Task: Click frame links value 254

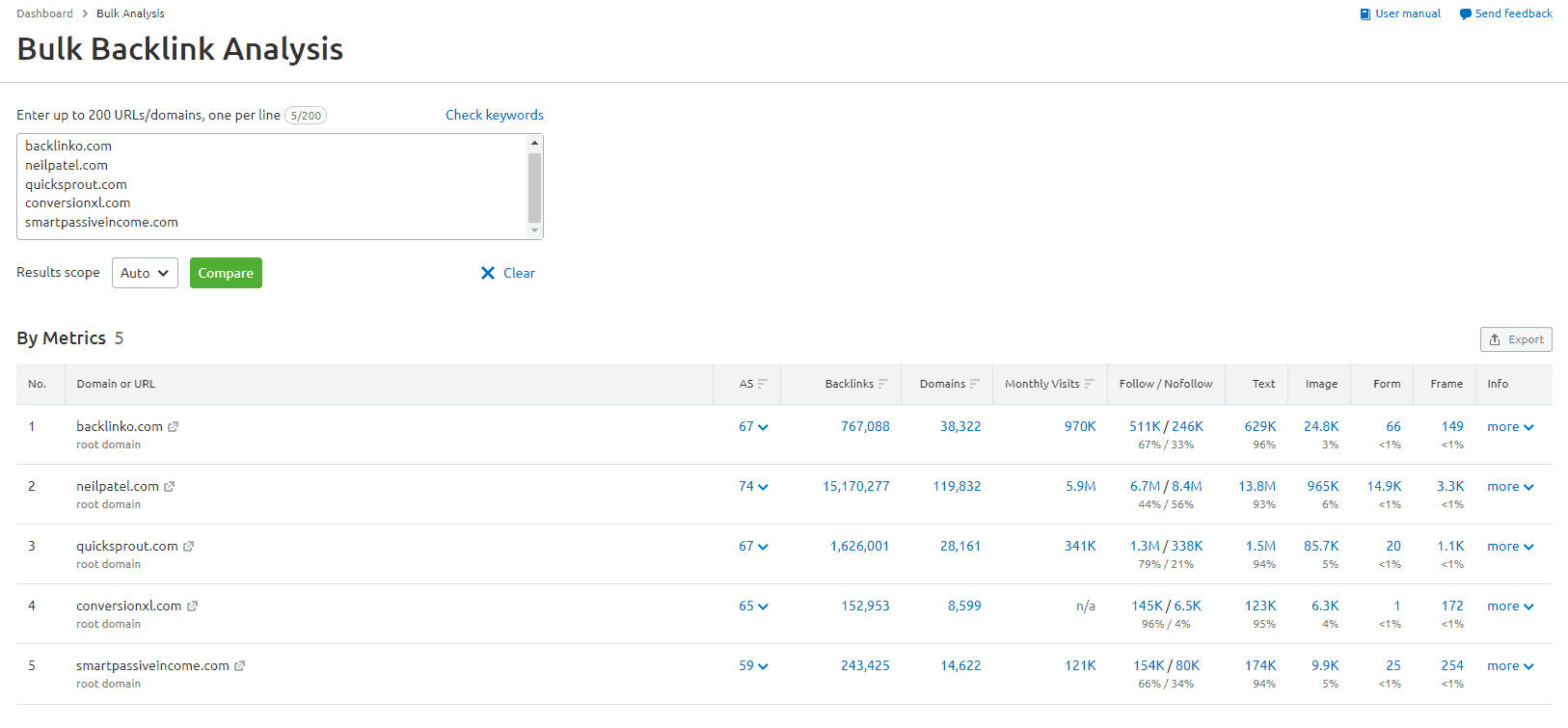Action: click(x=1452, y=665)
